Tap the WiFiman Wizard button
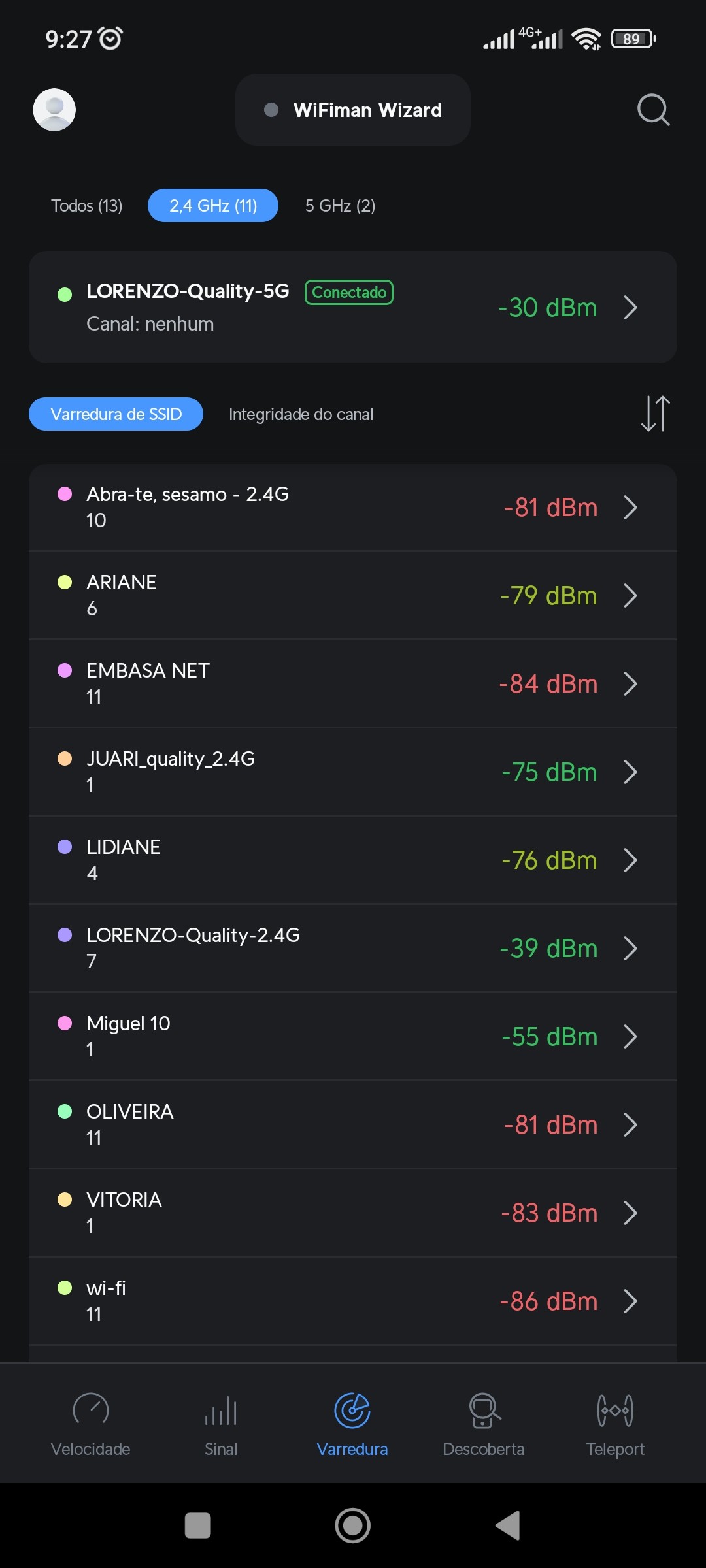This screenshot has height=1568, width=706. pos(353,110)
